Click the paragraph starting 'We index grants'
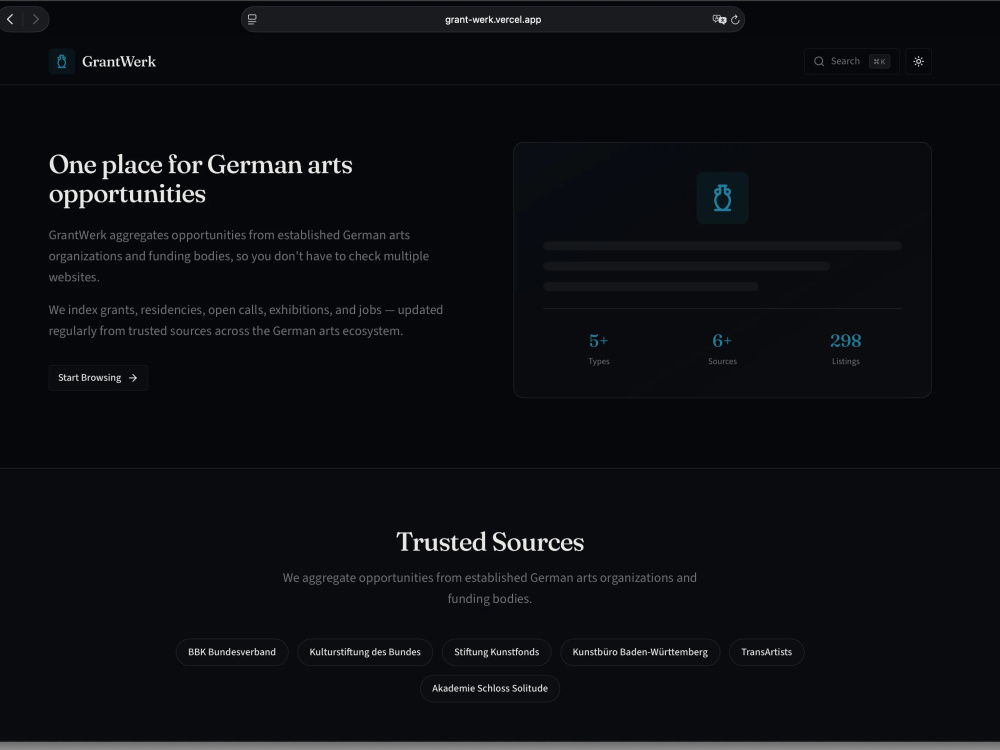Screen dimensions: 1000x750 coord(246,320)
